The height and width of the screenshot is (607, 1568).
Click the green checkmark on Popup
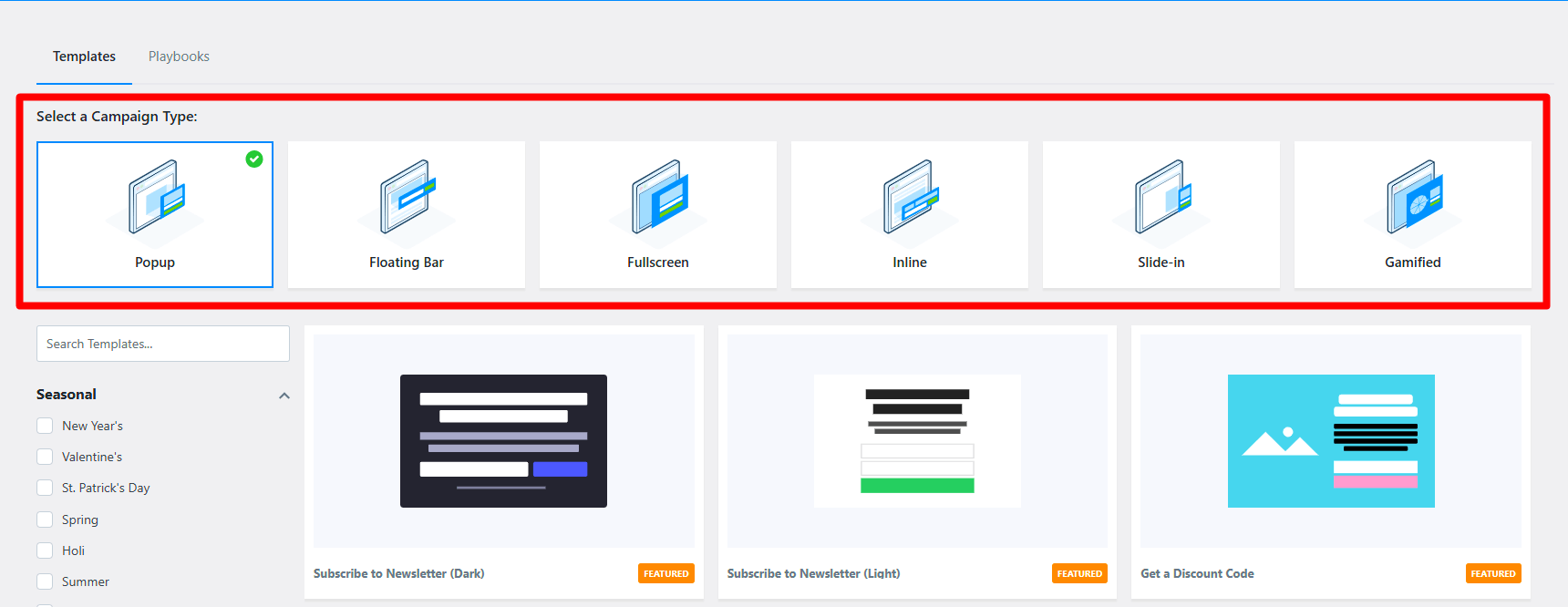[x=254, y=159]
